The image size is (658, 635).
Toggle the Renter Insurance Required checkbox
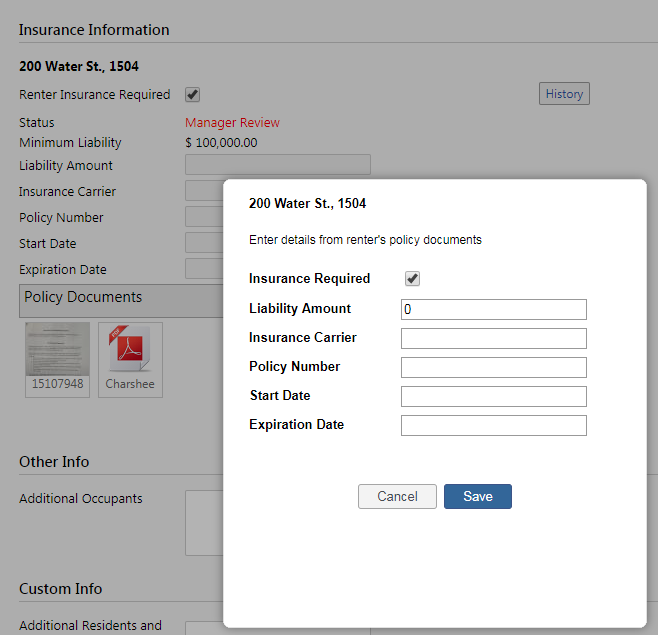coord(193,95)
